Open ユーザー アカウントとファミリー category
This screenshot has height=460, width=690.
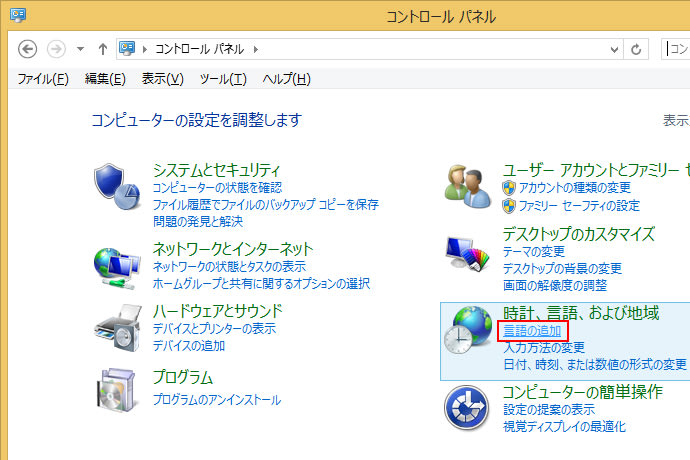tap(596, 170)
